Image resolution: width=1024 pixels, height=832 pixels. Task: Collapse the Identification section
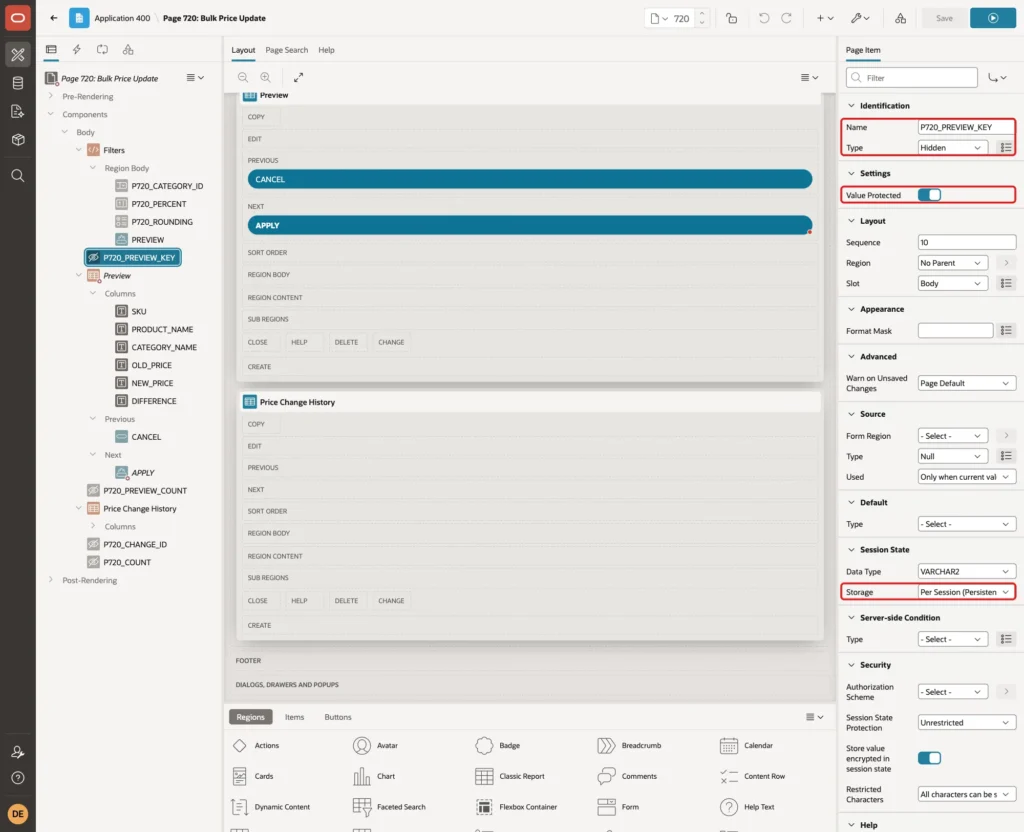[x=851, y=106]
